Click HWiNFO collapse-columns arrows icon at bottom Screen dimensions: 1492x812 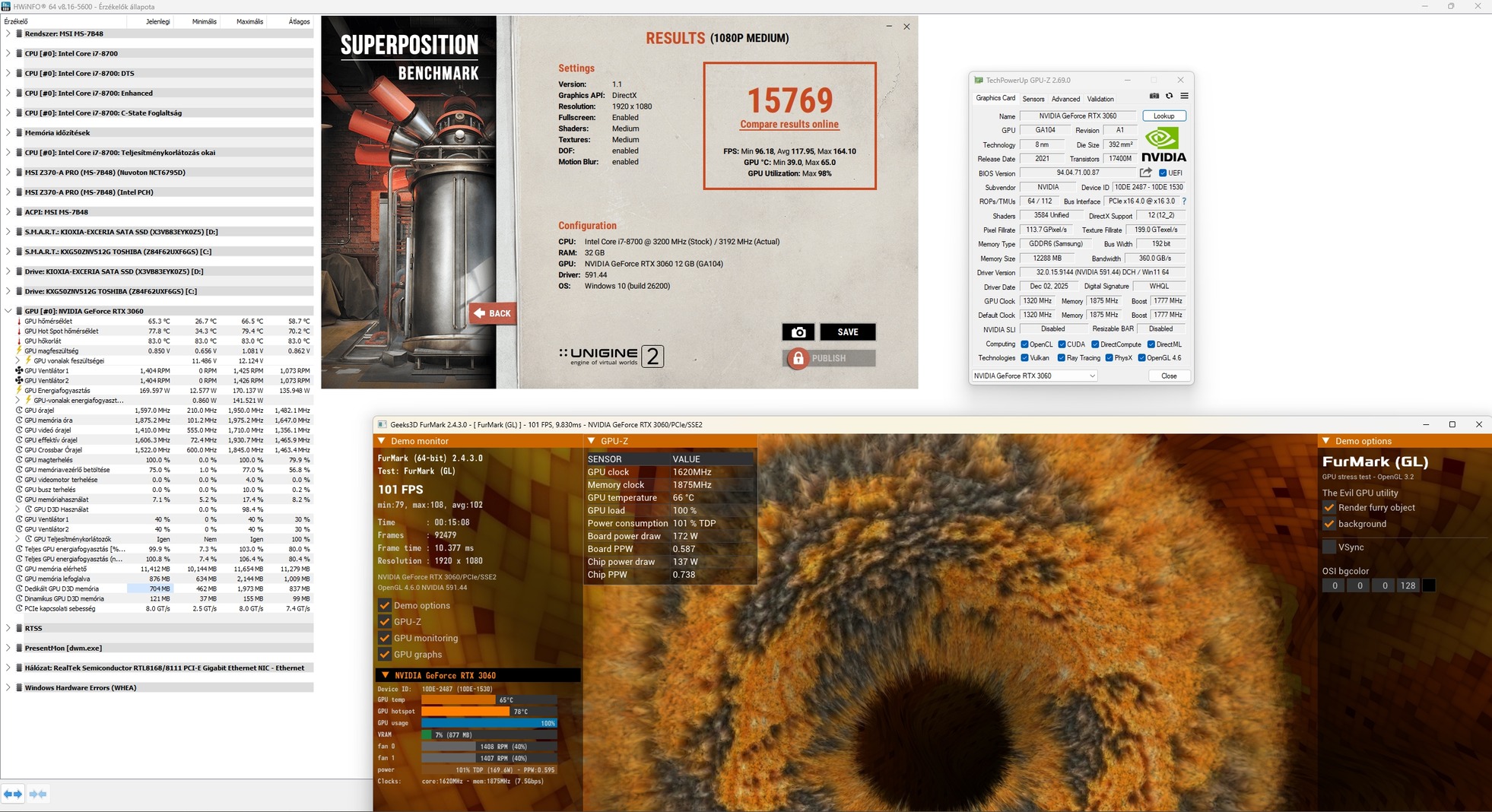pyautogui.click(x=37, y=794)
